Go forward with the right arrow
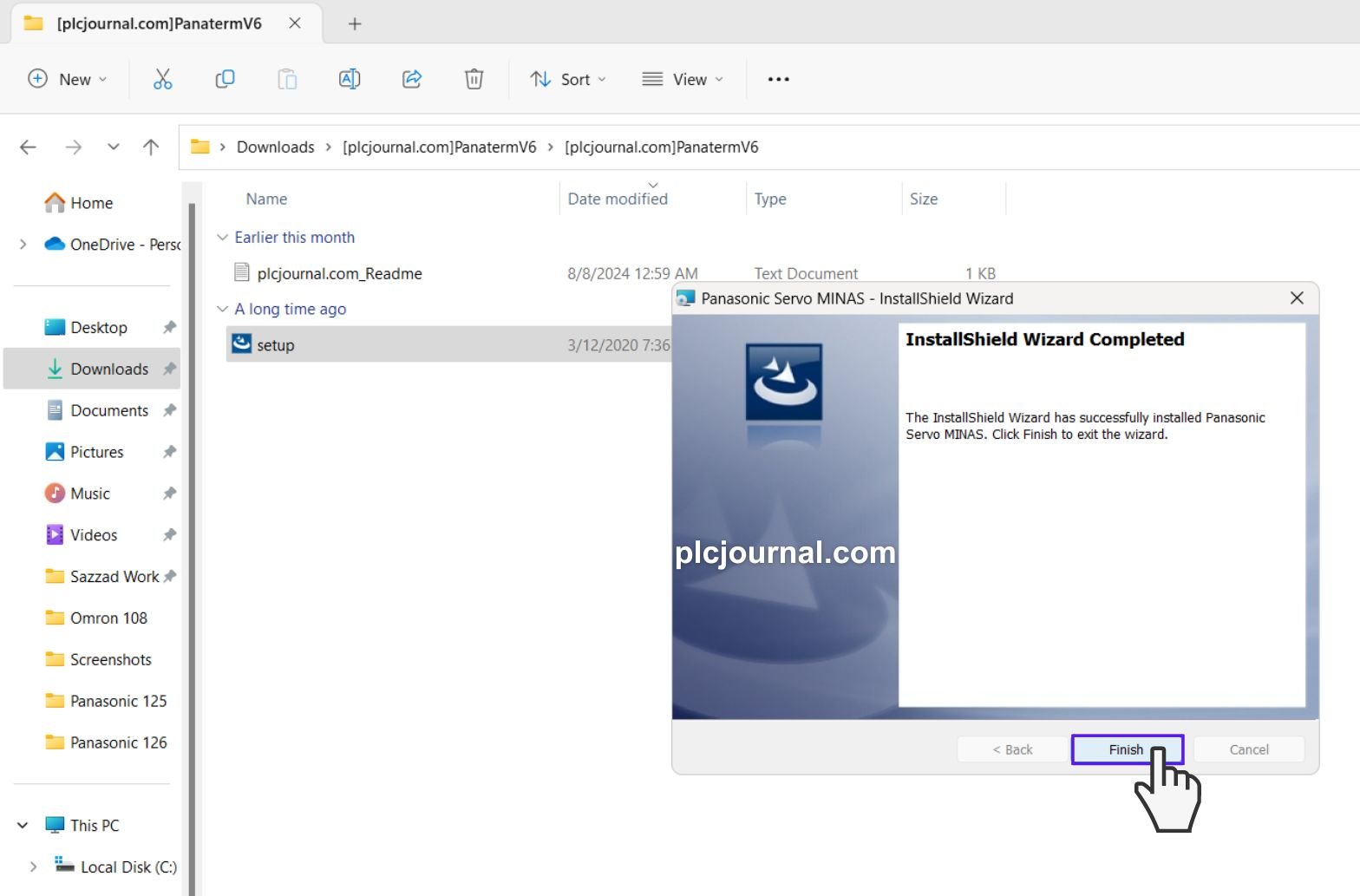This screenshot has height=896, width=1360. 74,147
